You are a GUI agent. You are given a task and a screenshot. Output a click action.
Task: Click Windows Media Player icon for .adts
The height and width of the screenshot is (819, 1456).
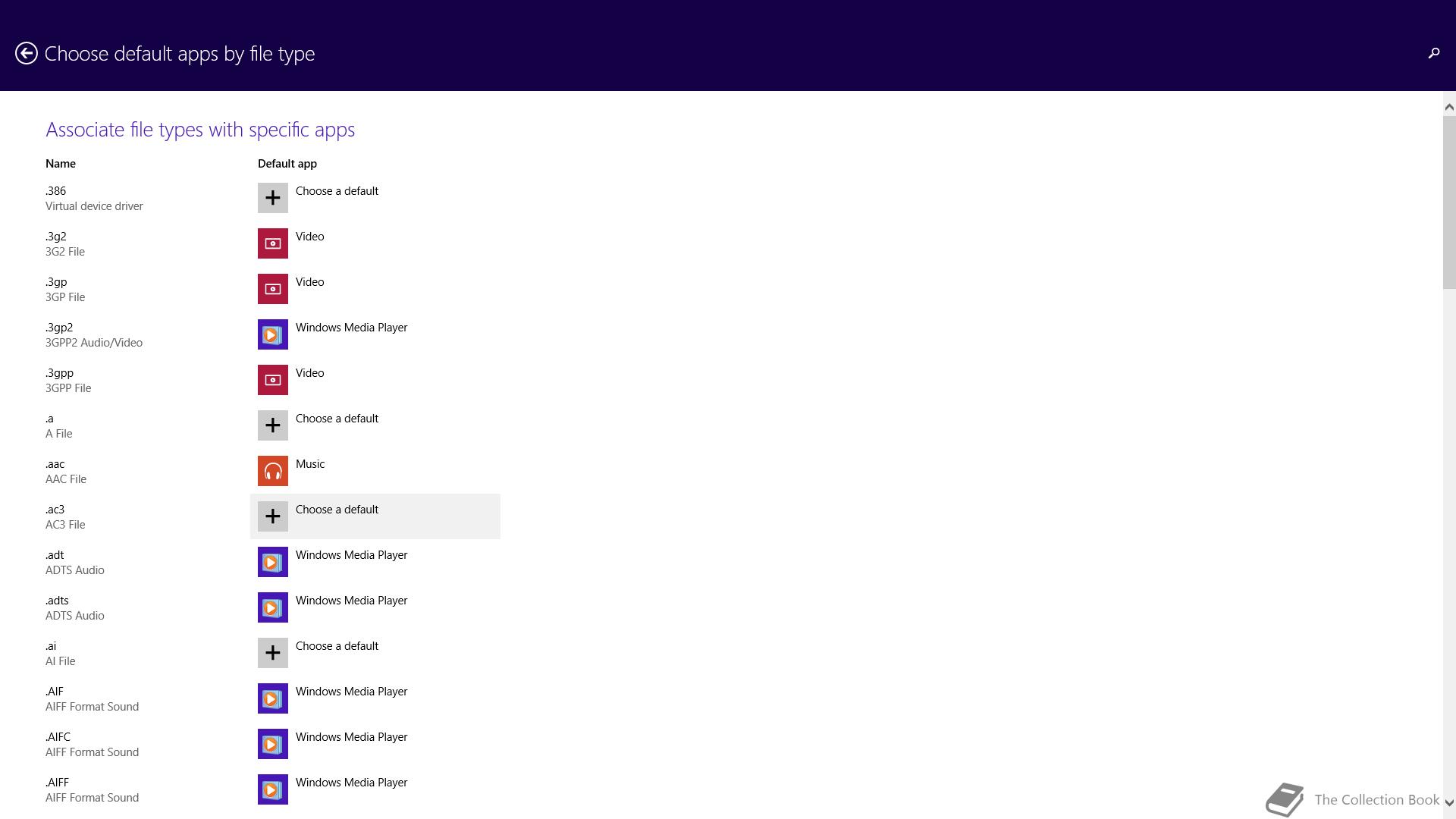coord(273,607)
